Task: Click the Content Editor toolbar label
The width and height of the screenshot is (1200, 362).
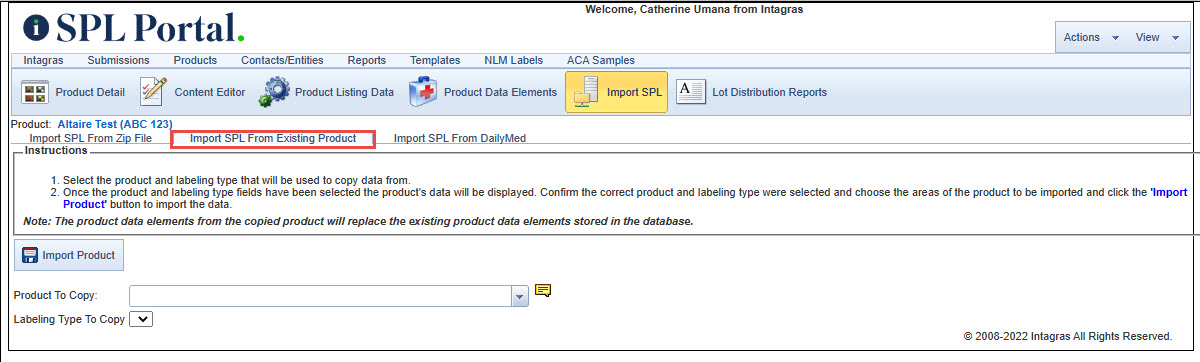Action: (210, 92)
